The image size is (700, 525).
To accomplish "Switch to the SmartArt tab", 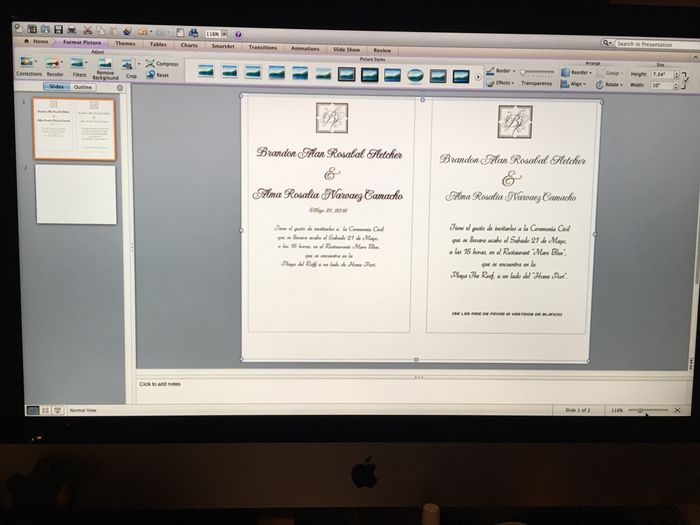I will 223,46.
